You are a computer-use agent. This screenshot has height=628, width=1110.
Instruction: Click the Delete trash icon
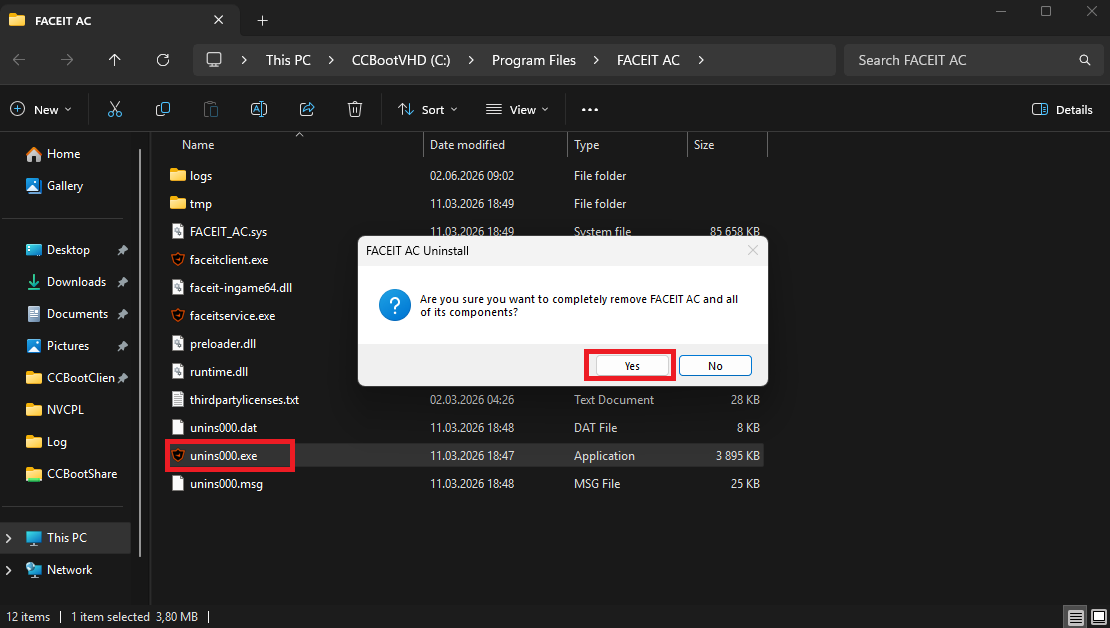coord(355,109)
